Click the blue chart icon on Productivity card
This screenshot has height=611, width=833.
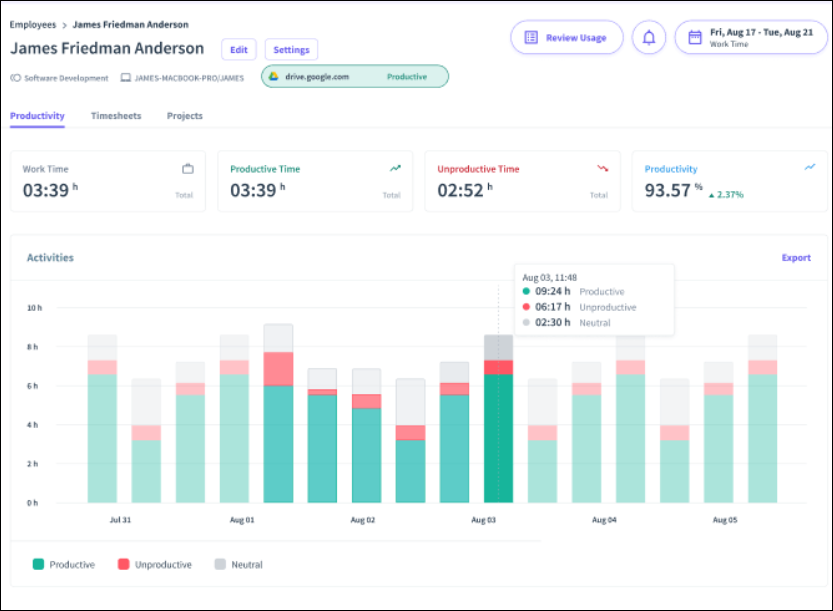[810, 168]
